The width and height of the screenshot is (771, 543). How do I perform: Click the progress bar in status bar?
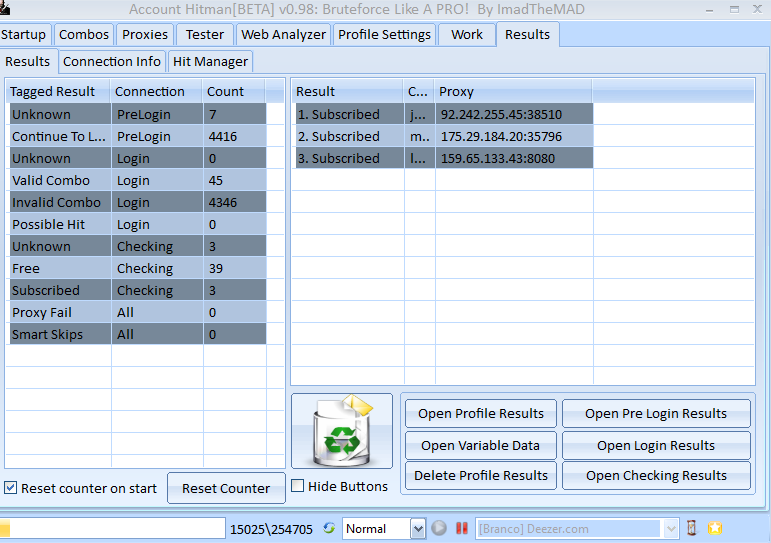113,528
